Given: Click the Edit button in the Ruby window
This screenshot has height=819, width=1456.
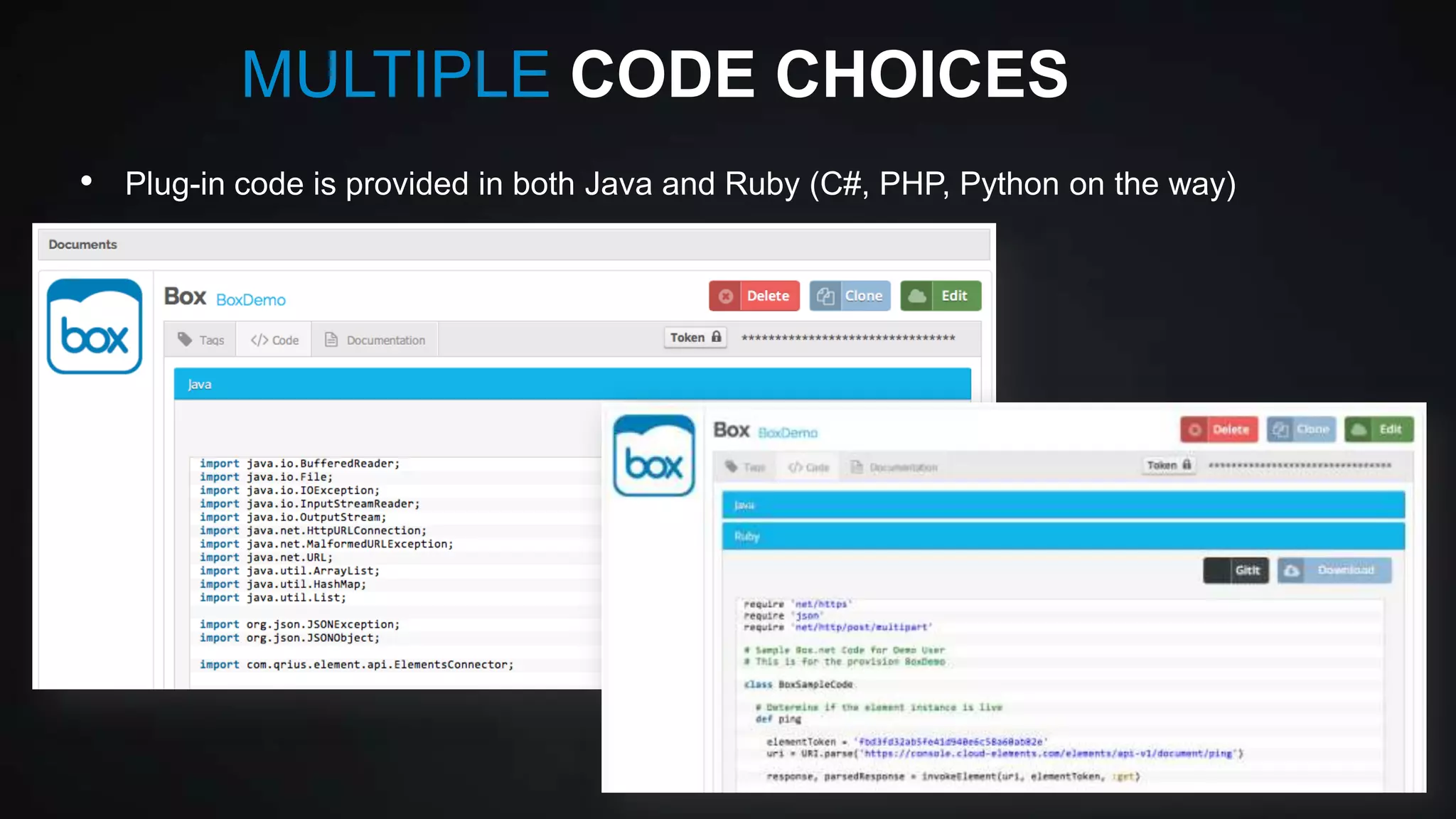Looking at the screenshot, I should [1379, 429].
